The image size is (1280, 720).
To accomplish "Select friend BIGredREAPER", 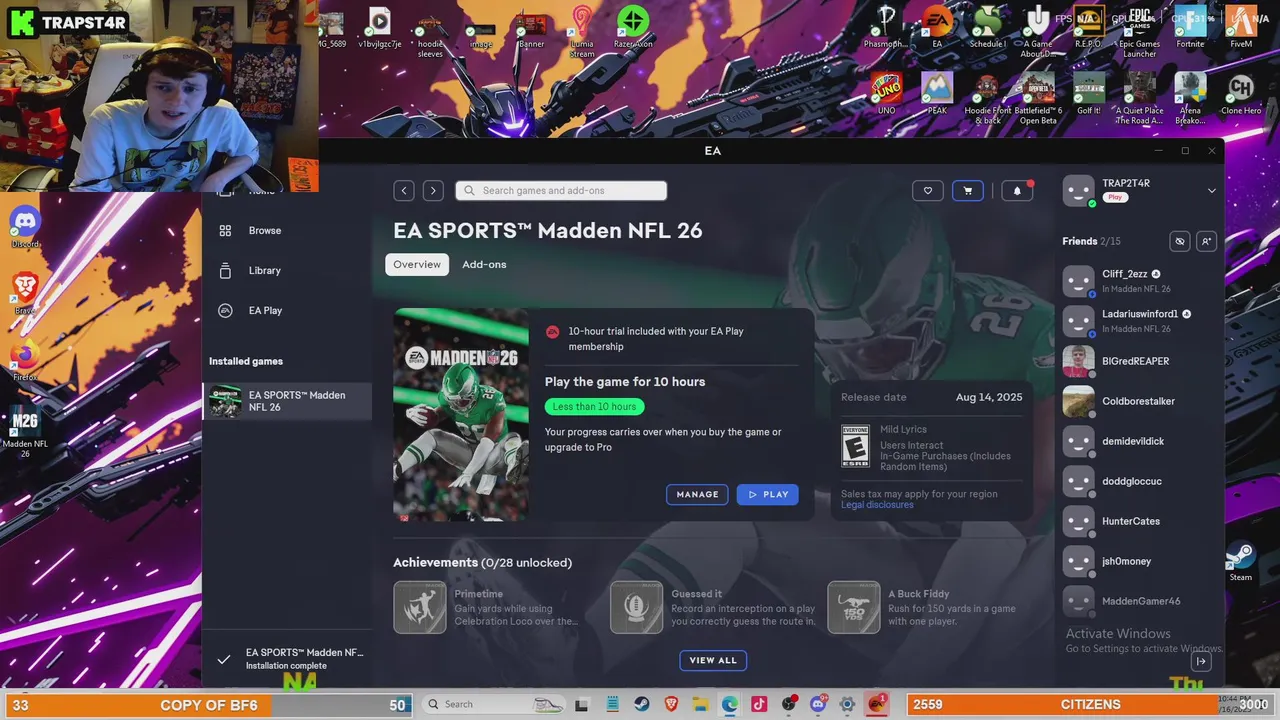I will pos(1139,361).
